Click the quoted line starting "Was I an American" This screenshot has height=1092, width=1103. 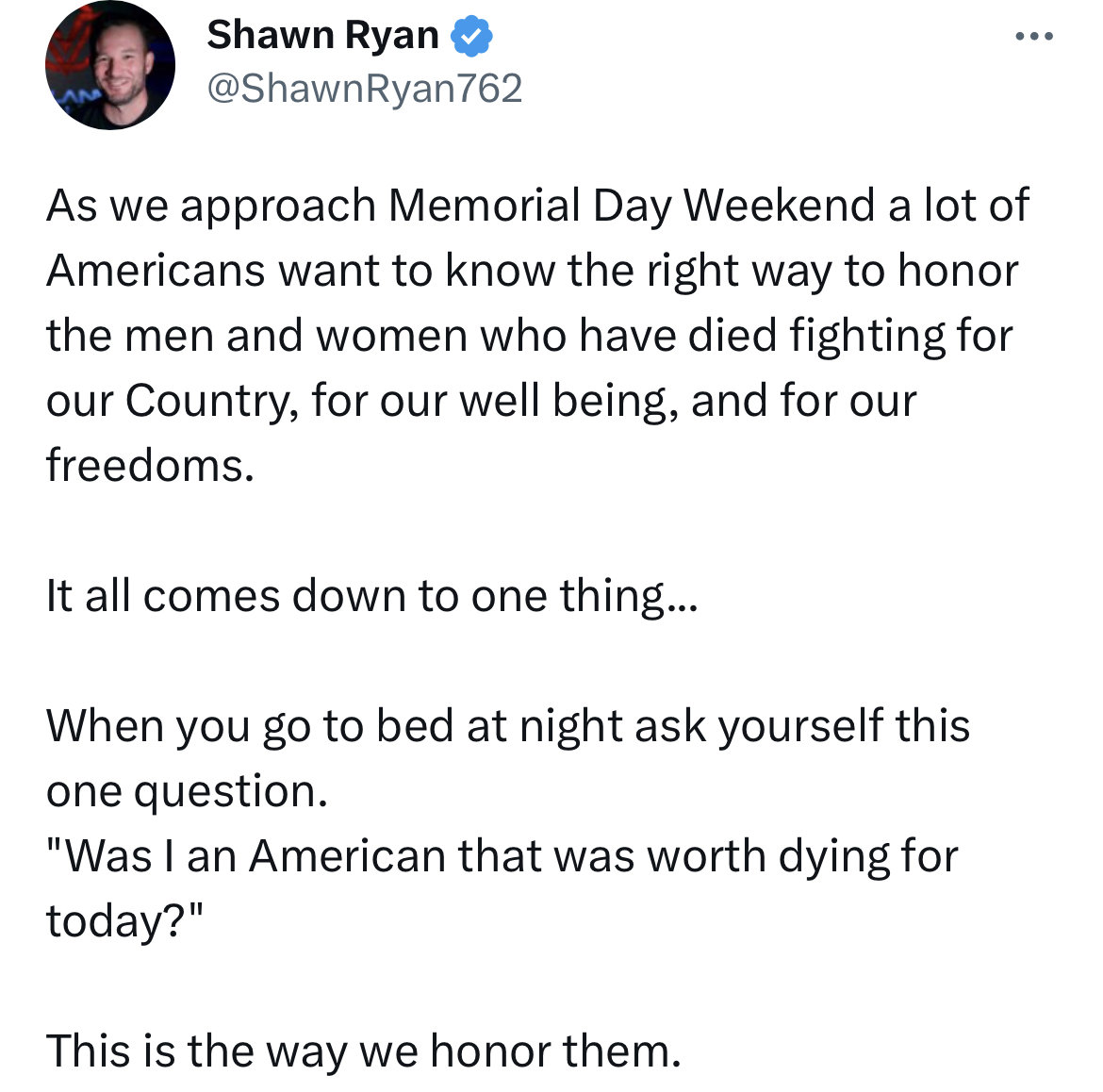pyautogui.click(x=502, y=857)
